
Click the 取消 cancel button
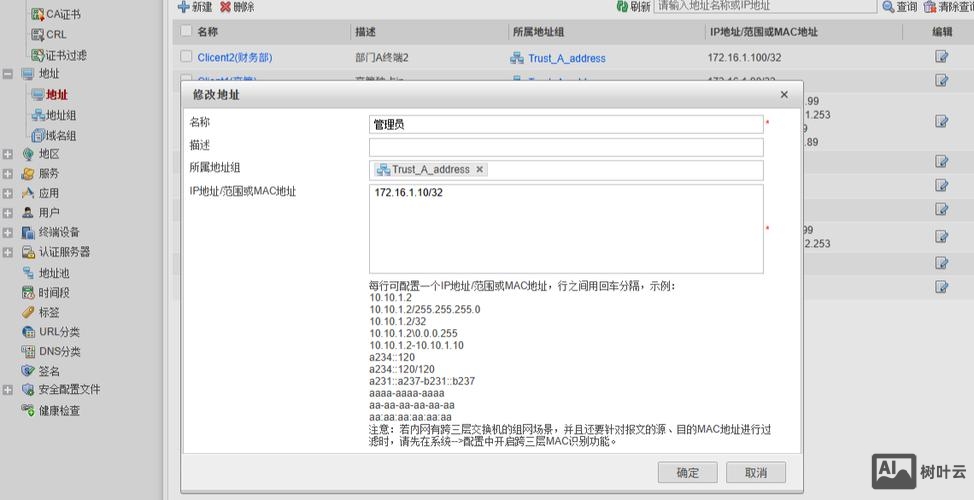[x=756, y=472]
